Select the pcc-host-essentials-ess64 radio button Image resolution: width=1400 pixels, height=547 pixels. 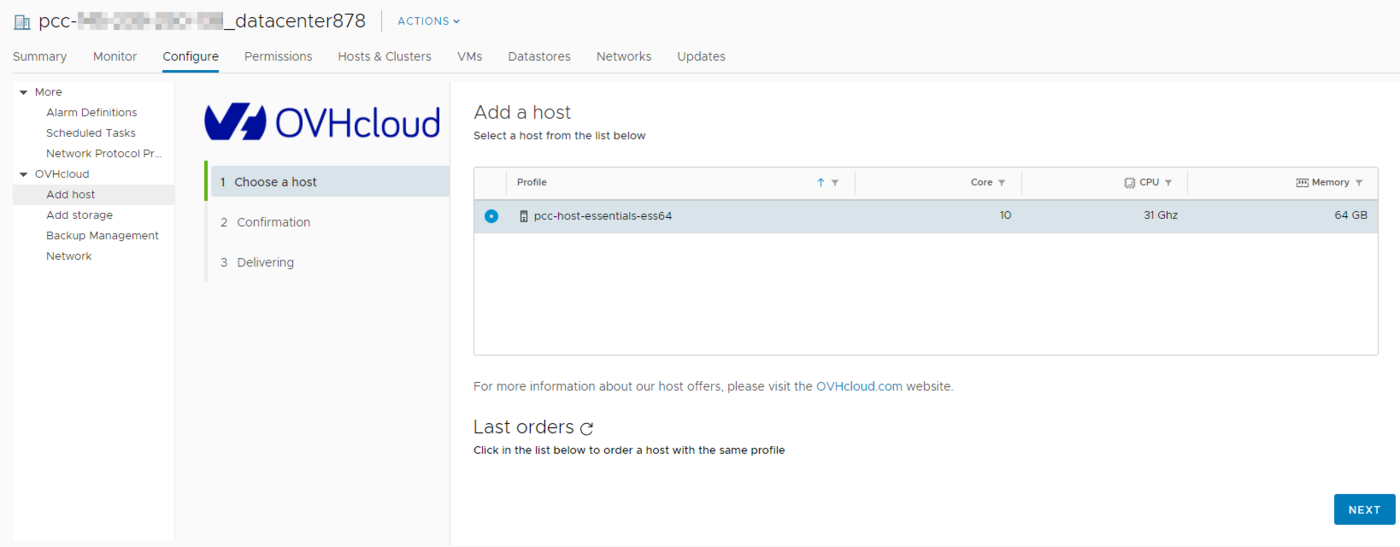491,216
